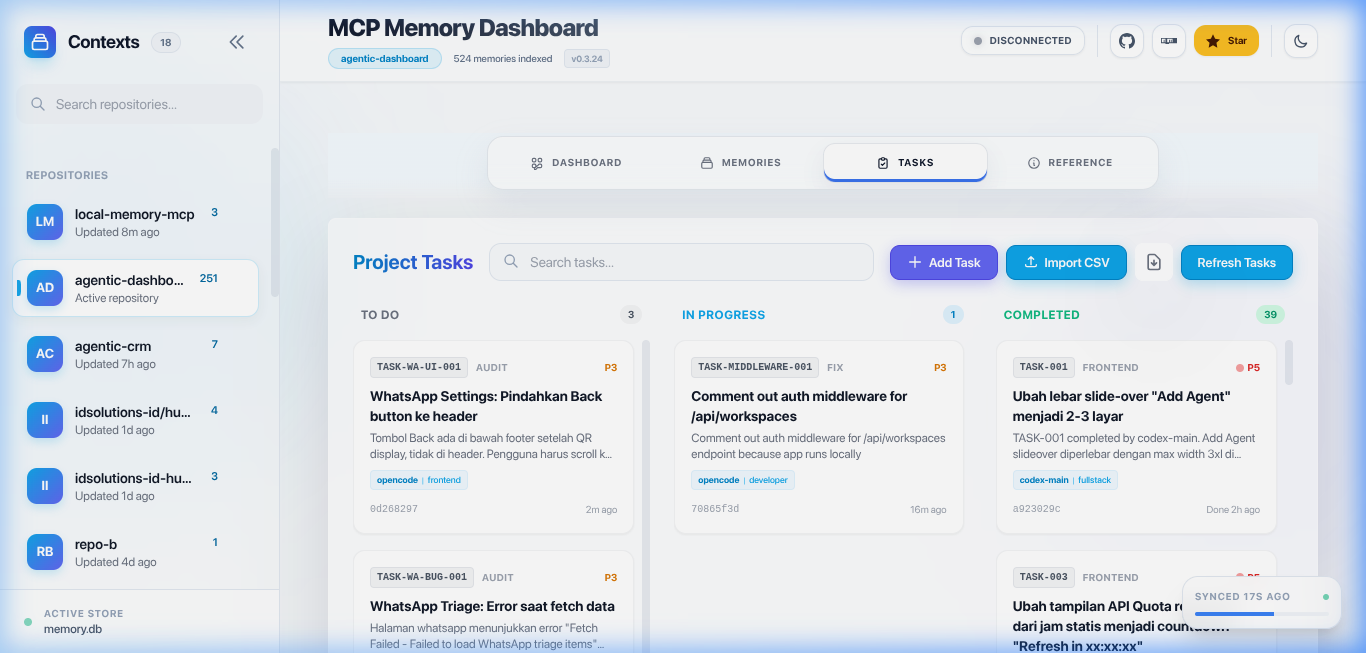Switch to the Reference tab
Image resolution: width=1366 pixels, height=653 pixels.
(1070, 163)
